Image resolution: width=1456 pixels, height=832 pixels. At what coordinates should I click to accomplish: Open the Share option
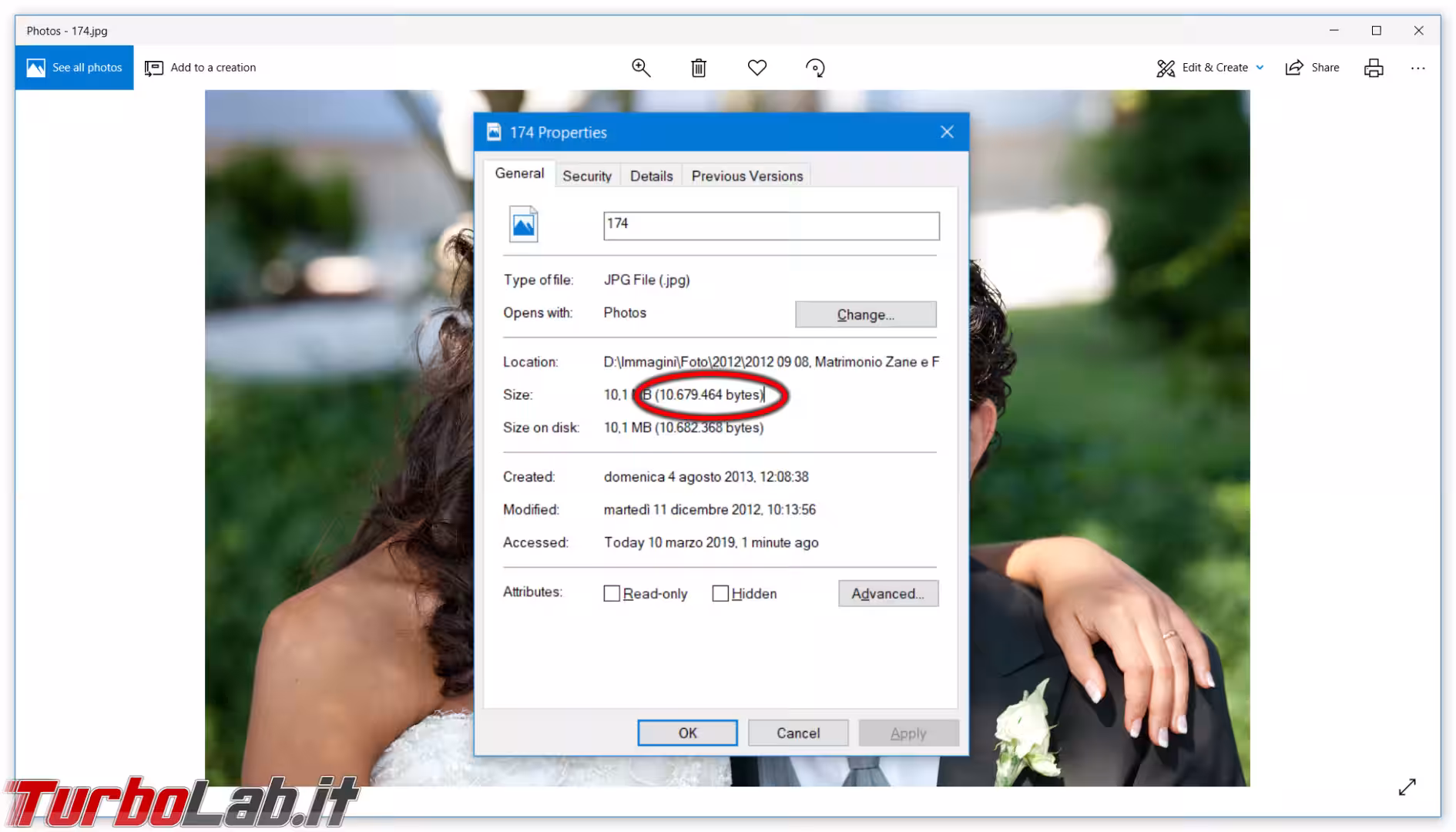point(1312,68)
